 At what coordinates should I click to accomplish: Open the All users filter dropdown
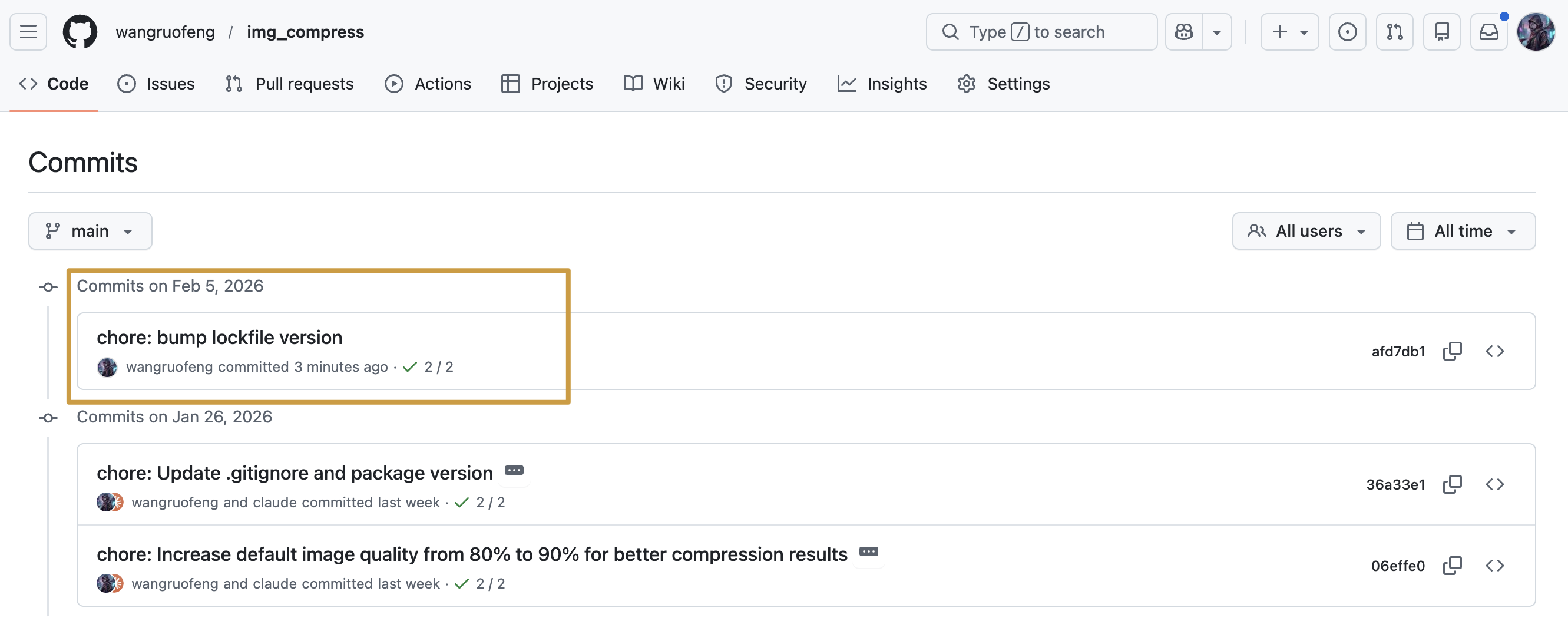1306,232
